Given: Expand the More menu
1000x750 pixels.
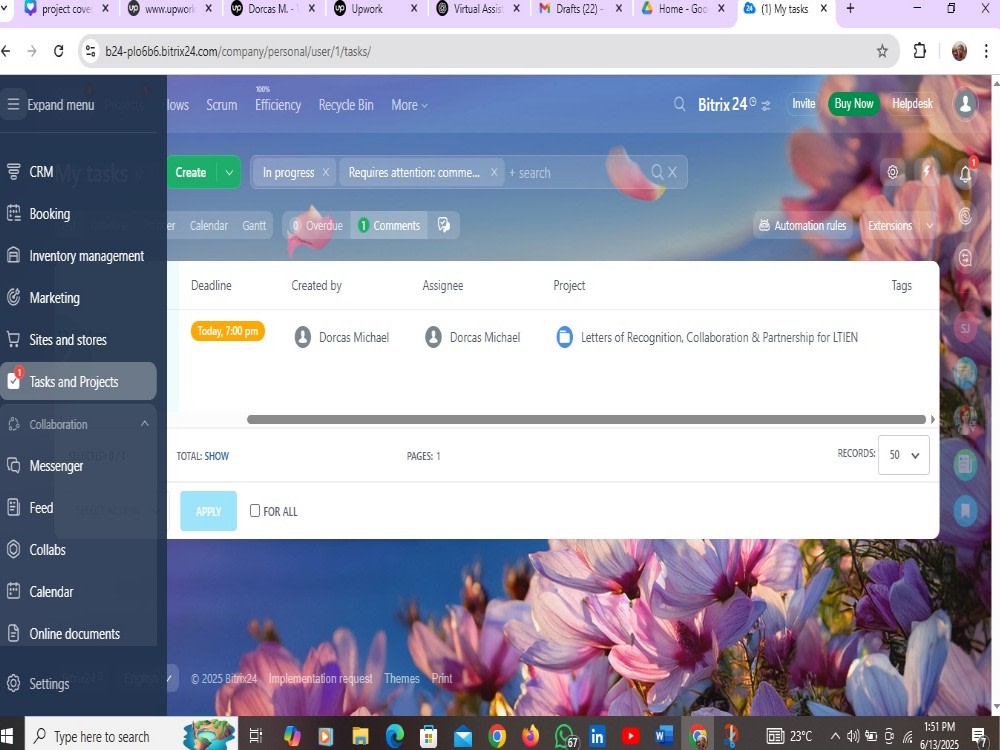Looking at the screenshot, I should (409, 105).
